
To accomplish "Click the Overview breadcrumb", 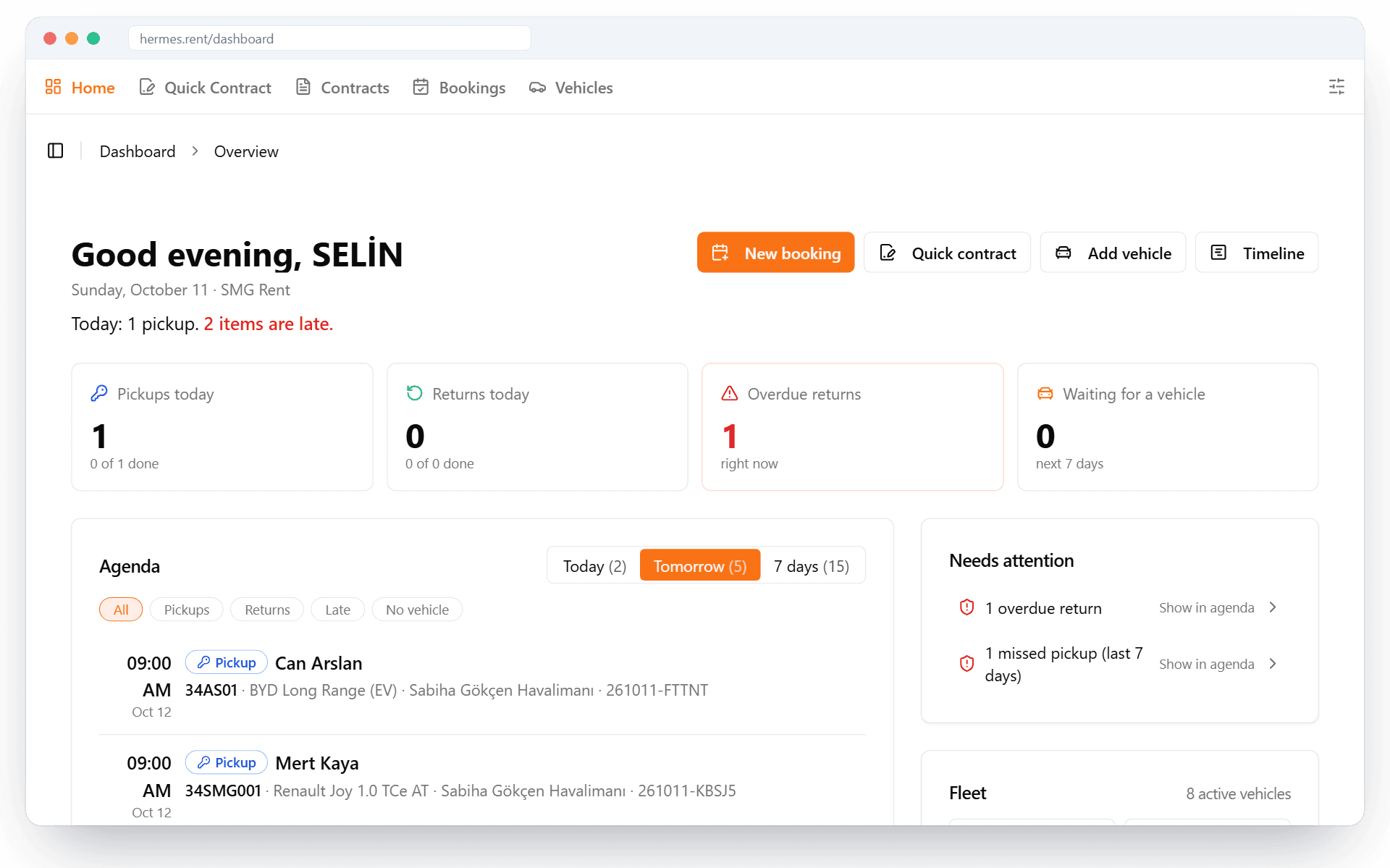I will (x=246, y=151).
